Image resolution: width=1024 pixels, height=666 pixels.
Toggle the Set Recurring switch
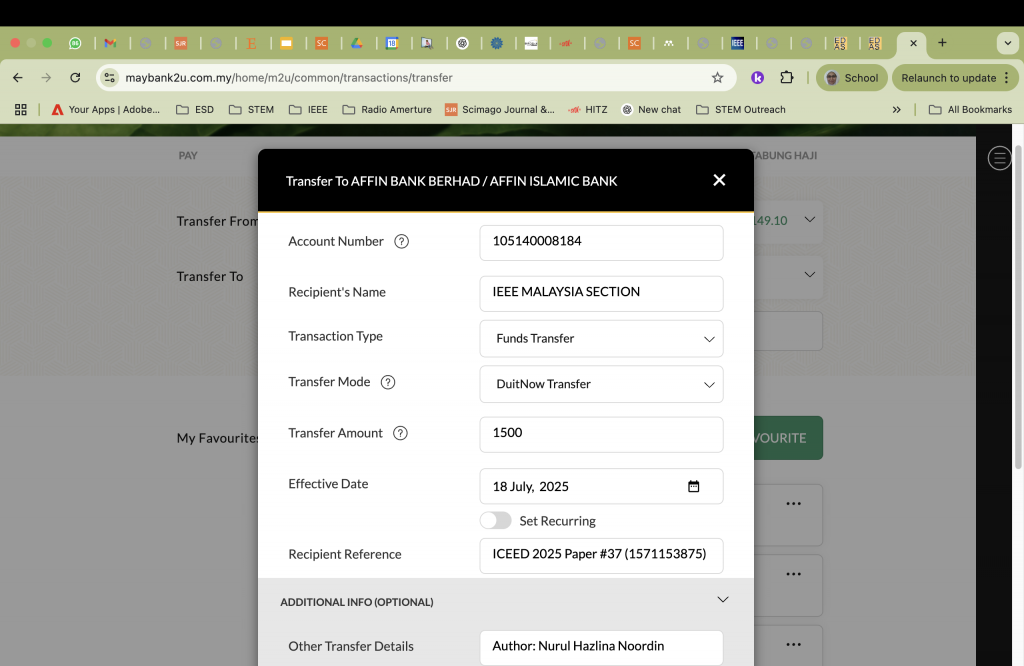[x=496, y=520]
